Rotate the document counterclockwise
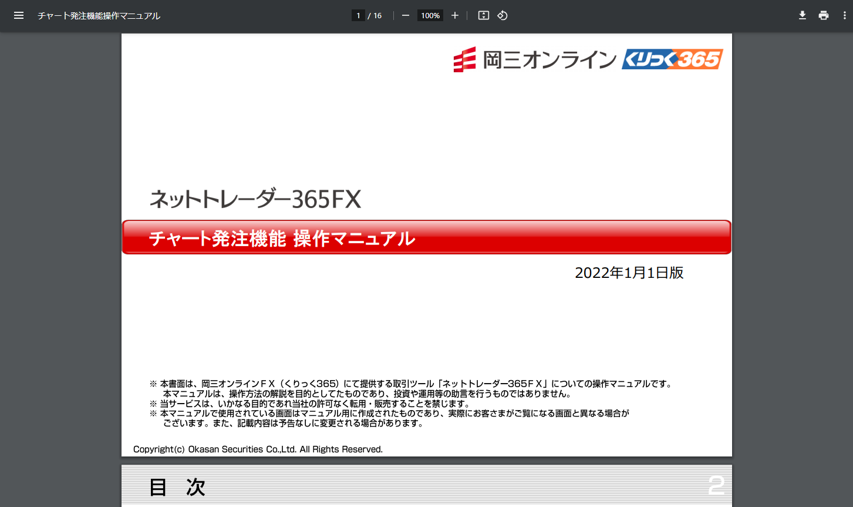 point(502,16)
